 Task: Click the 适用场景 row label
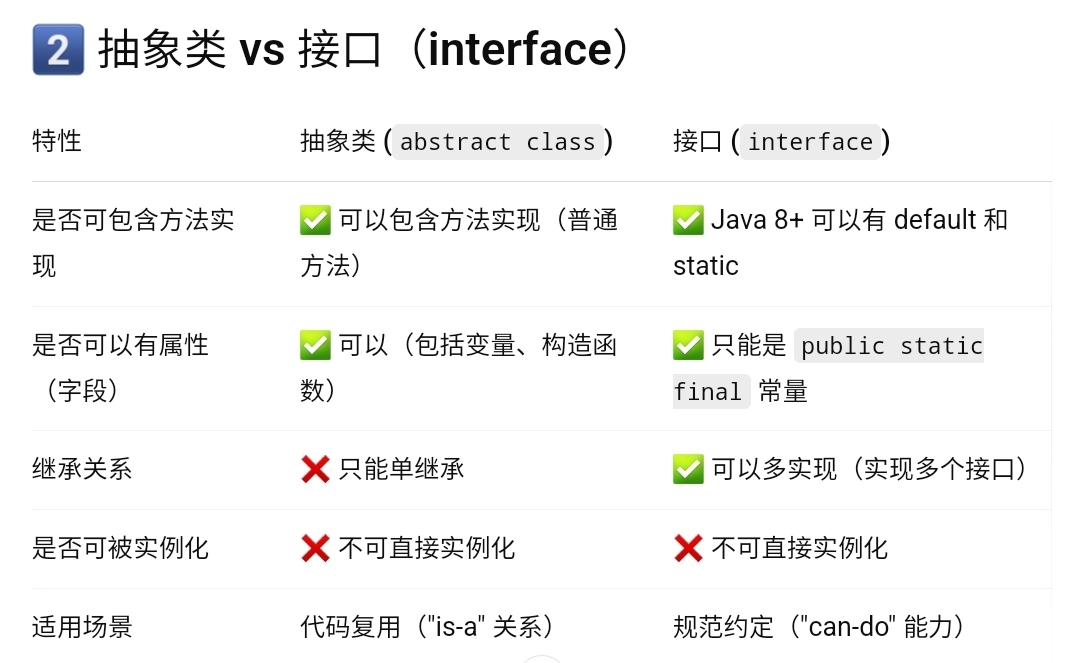[x=82, y=627]
